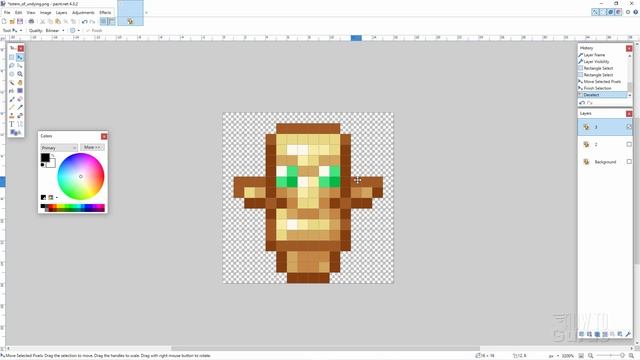
Task: Open the Edit menu
Action: coord(19,13)
